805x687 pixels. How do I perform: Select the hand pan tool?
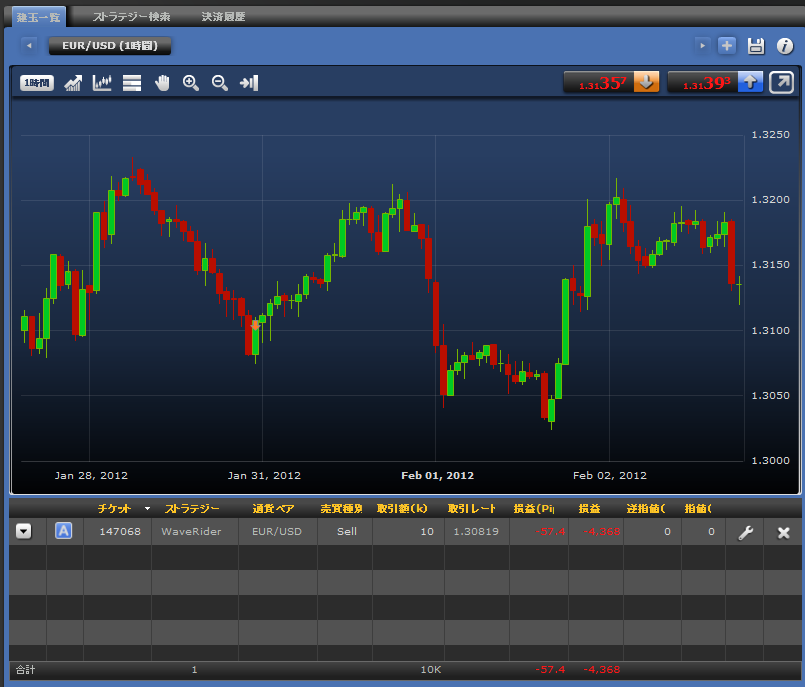click(x=162, y=83)
